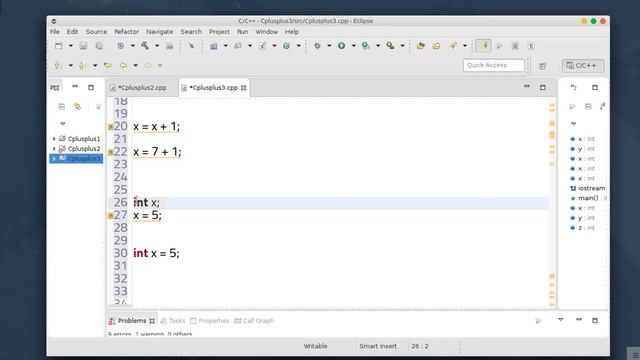Click the Profile launch icon
640x360 pixels.
point(366,46)
